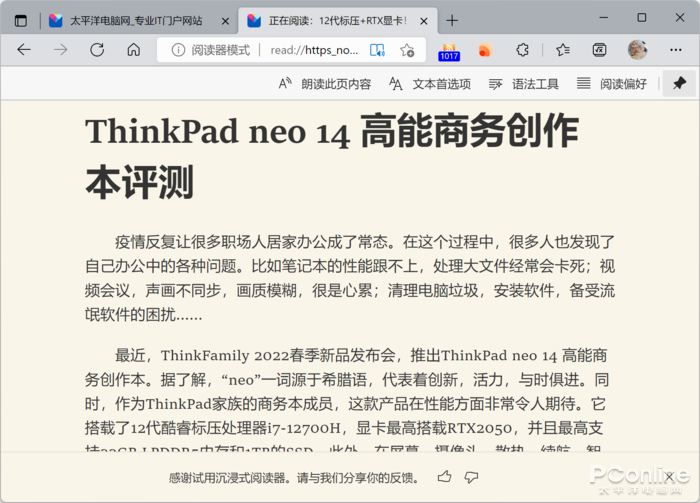Open the tab actions menu icon

[21, 21]
